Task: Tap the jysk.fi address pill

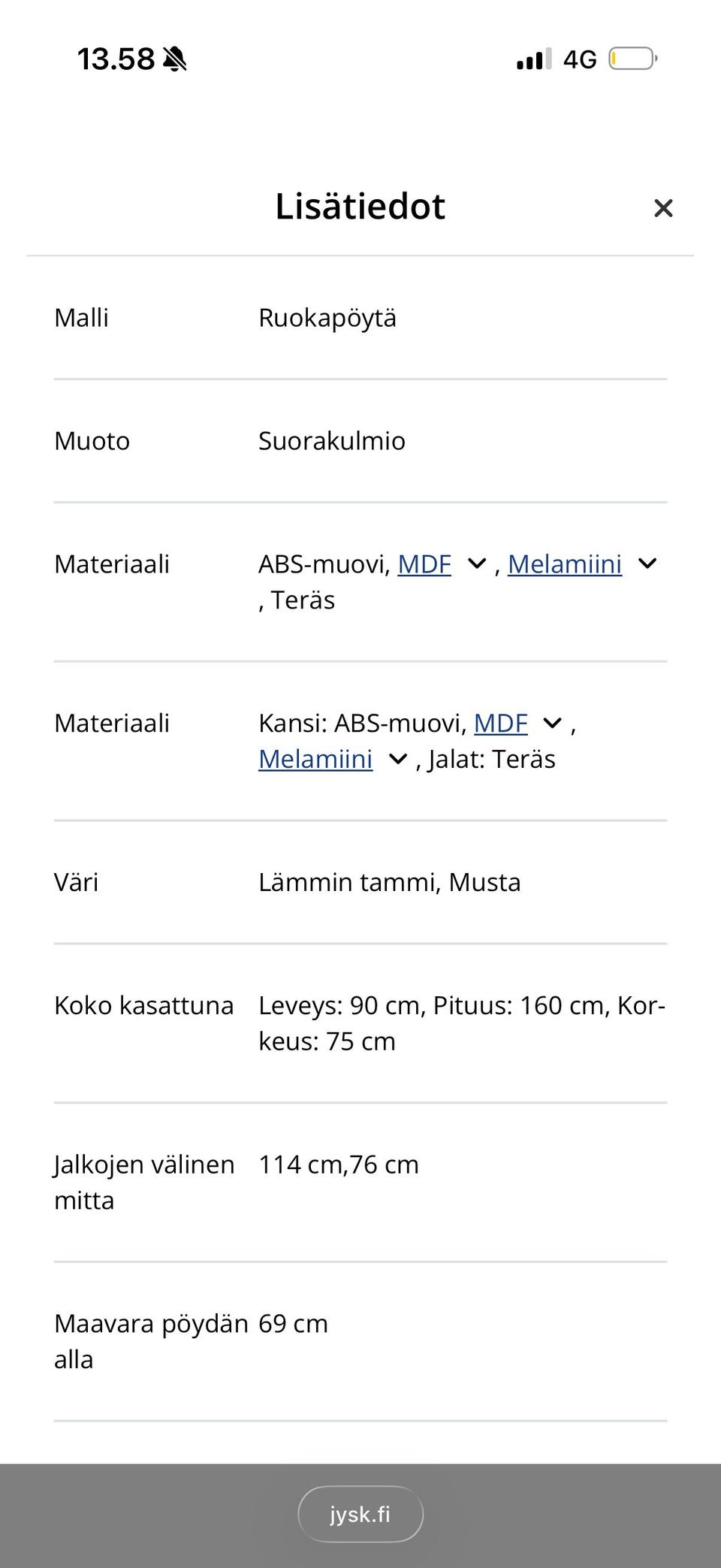Action: point(360,1515)
